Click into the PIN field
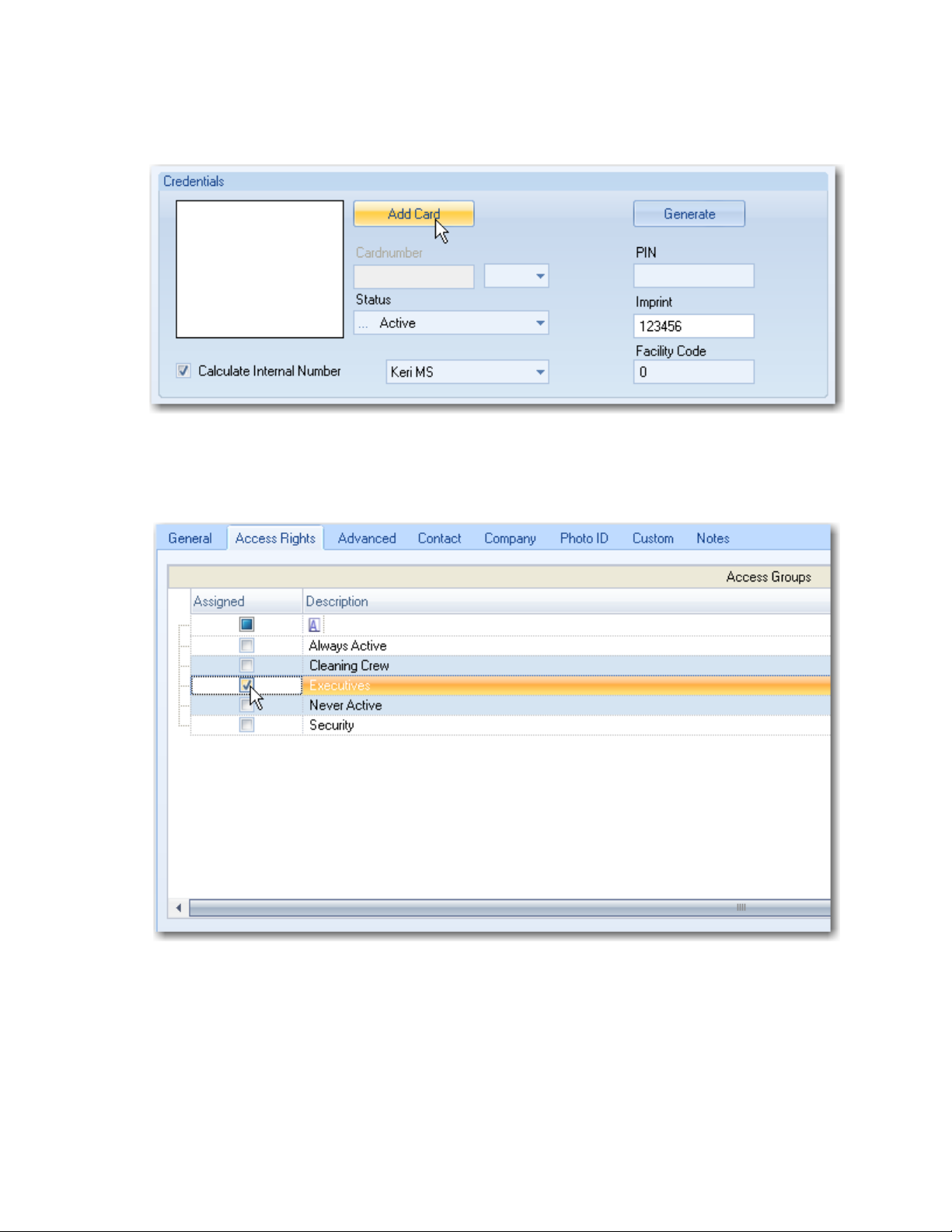The image size is (952, 1232). (x=693, y=276)
